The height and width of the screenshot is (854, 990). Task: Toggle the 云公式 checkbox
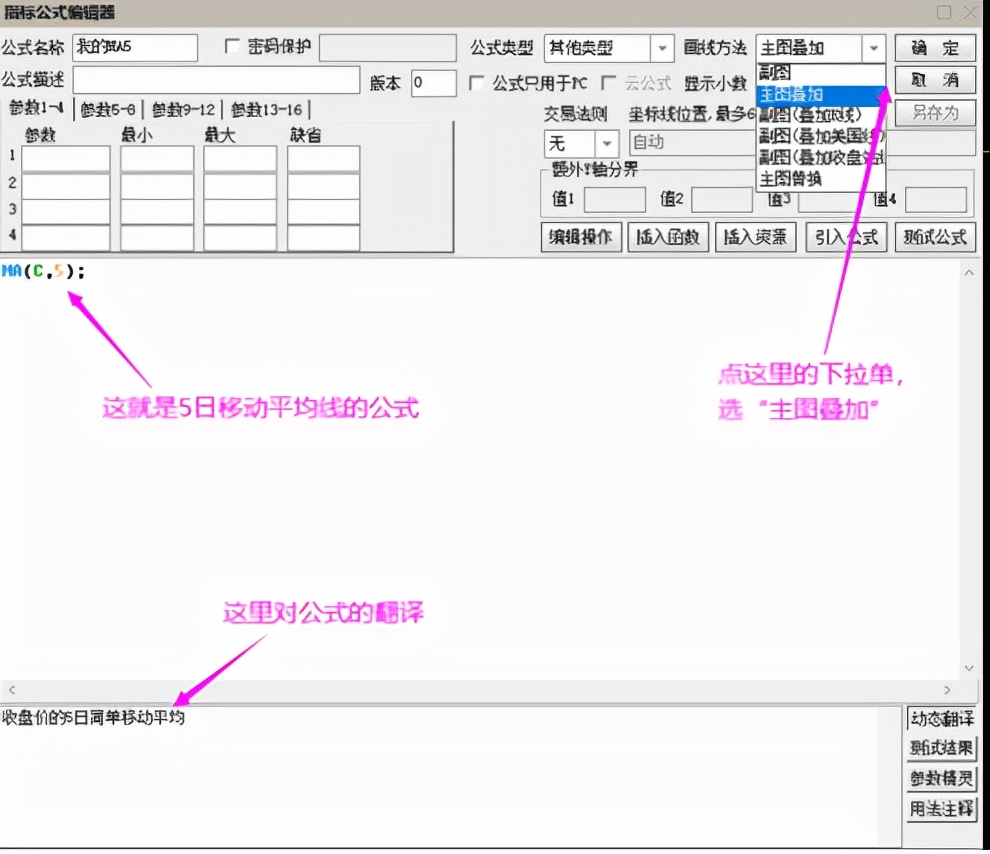click(x=608, y=83)
